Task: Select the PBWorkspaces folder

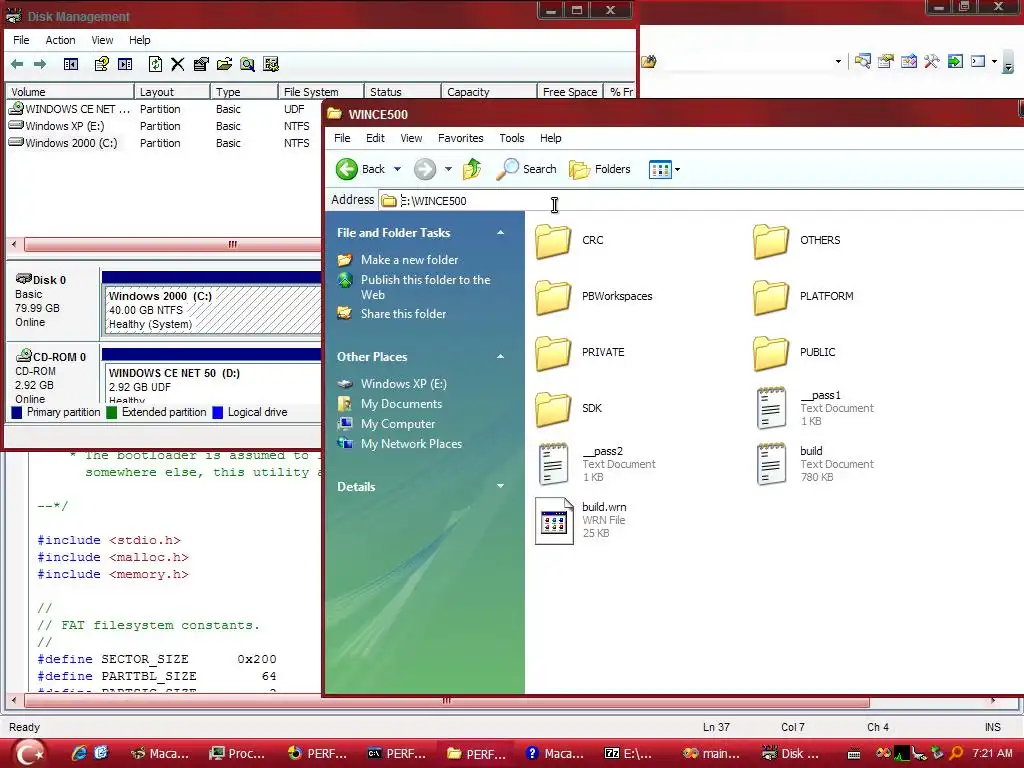Action: pos(594,296)
